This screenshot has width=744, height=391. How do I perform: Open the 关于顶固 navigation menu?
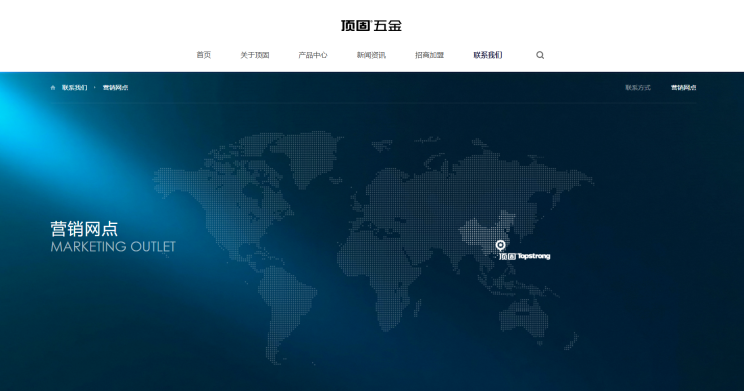pos(255,55)
